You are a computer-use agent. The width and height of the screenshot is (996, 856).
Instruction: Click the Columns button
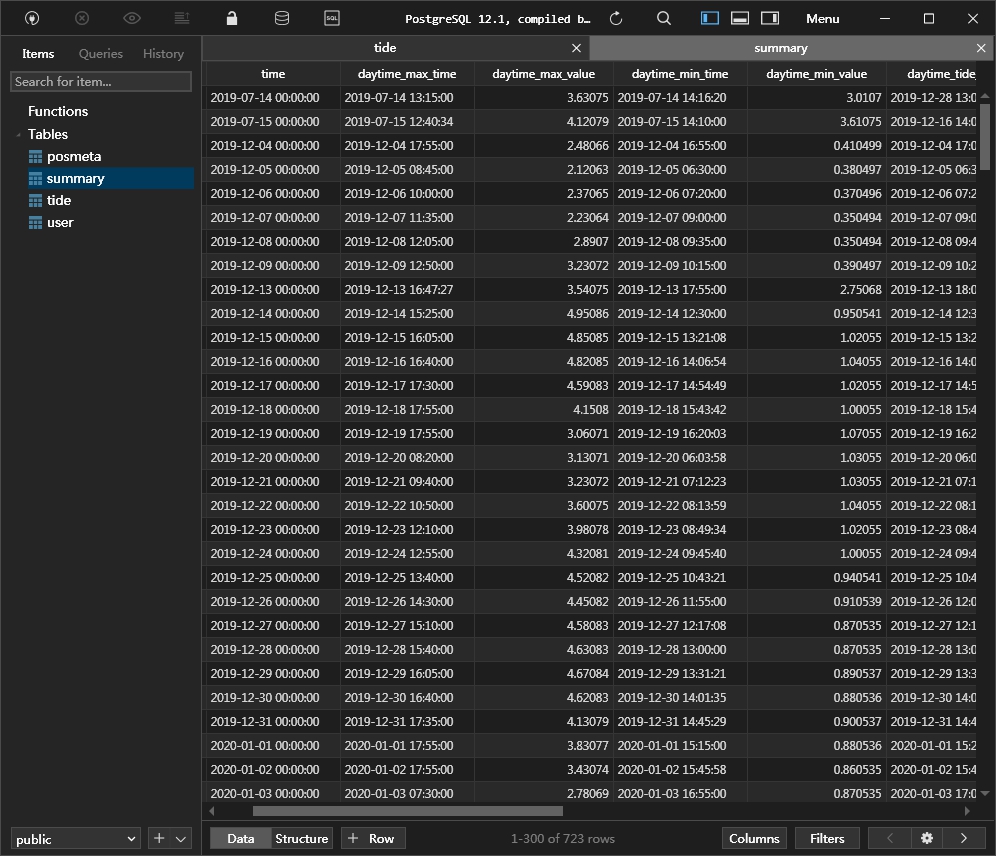(x=754, y=838)
